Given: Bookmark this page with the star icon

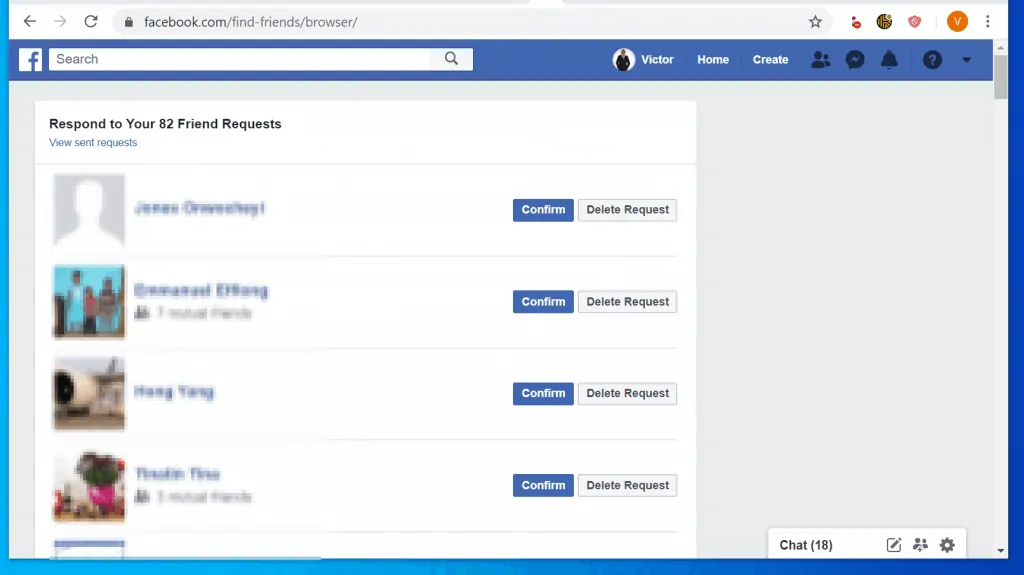Looking at the screenshot, I should pos(815,22).
